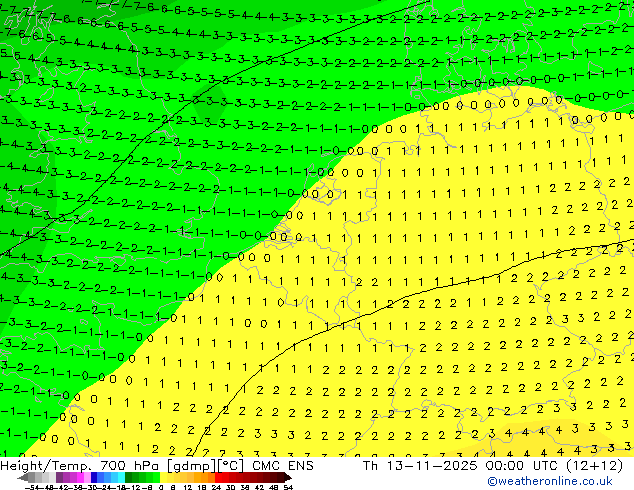Click the magenta swatch in the color legend
634x490 pixels.
tap(80, 477)
